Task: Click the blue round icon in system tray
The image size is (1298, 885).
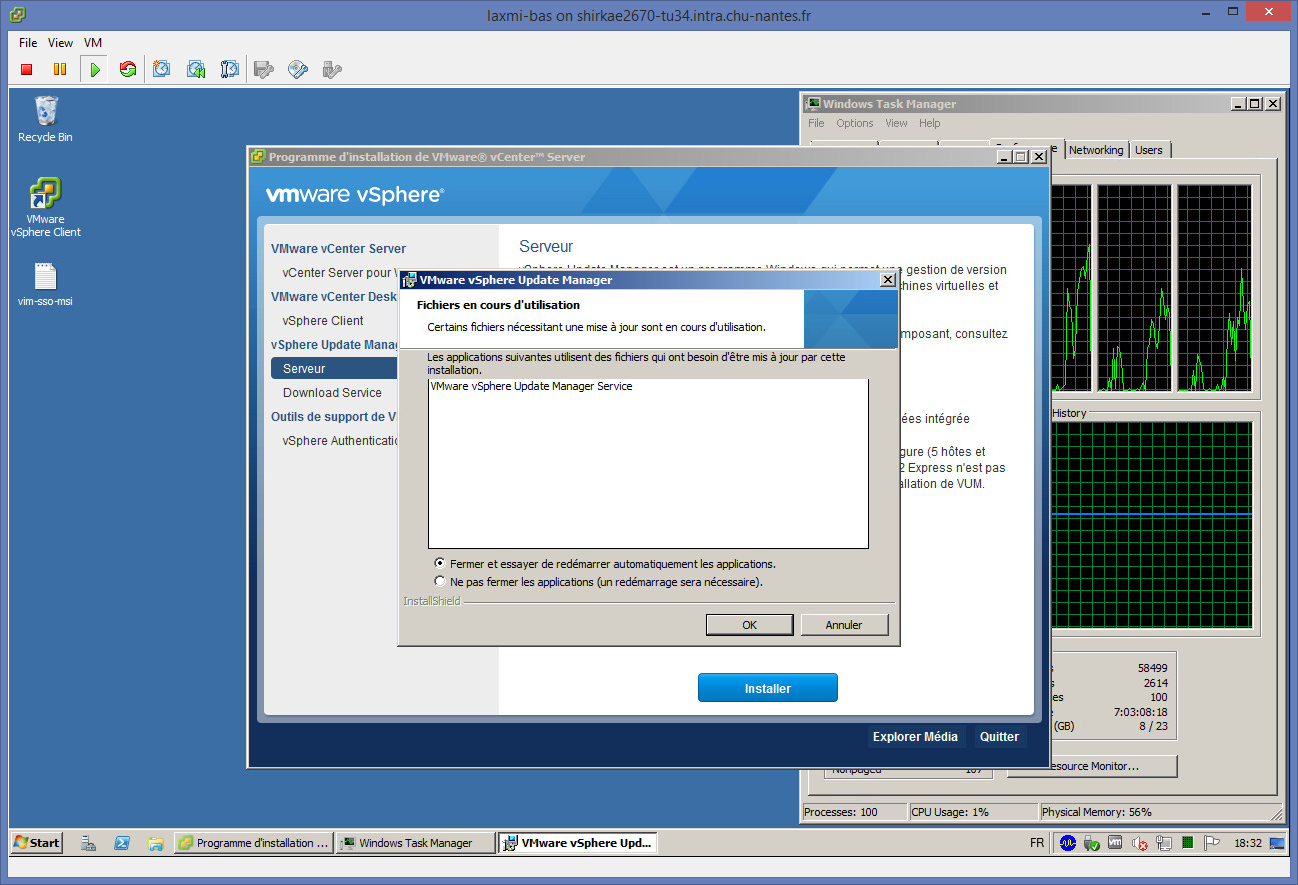Action: (1068, 843)
